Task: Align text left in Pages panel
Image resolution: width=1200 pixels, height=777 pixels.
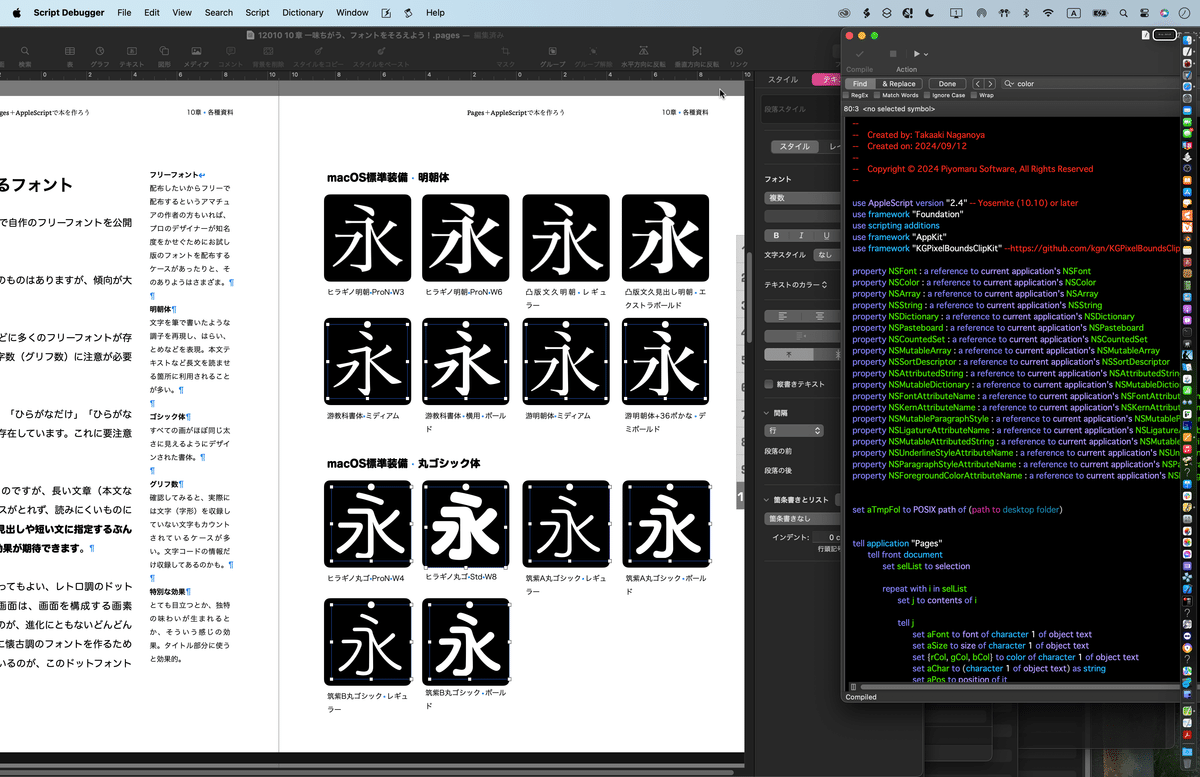Action: [782, 315]
